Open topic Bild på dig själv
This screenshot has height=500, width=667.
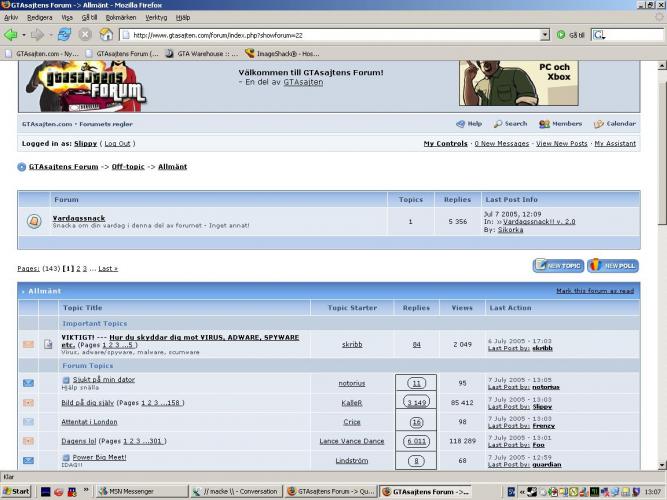coord(88,403)
